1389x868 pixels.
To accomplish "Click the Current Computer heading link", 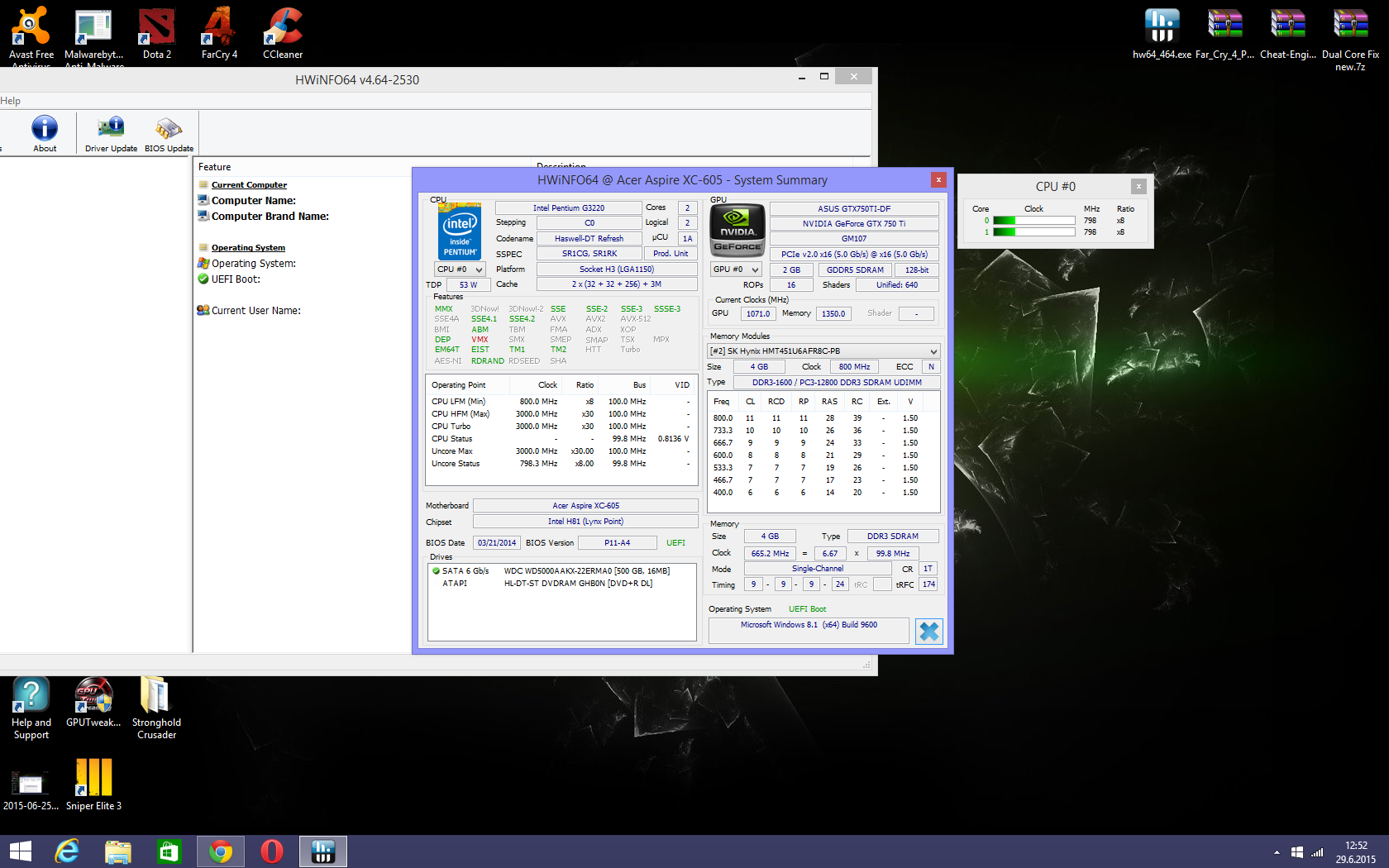I will click(x=249, y=185).
